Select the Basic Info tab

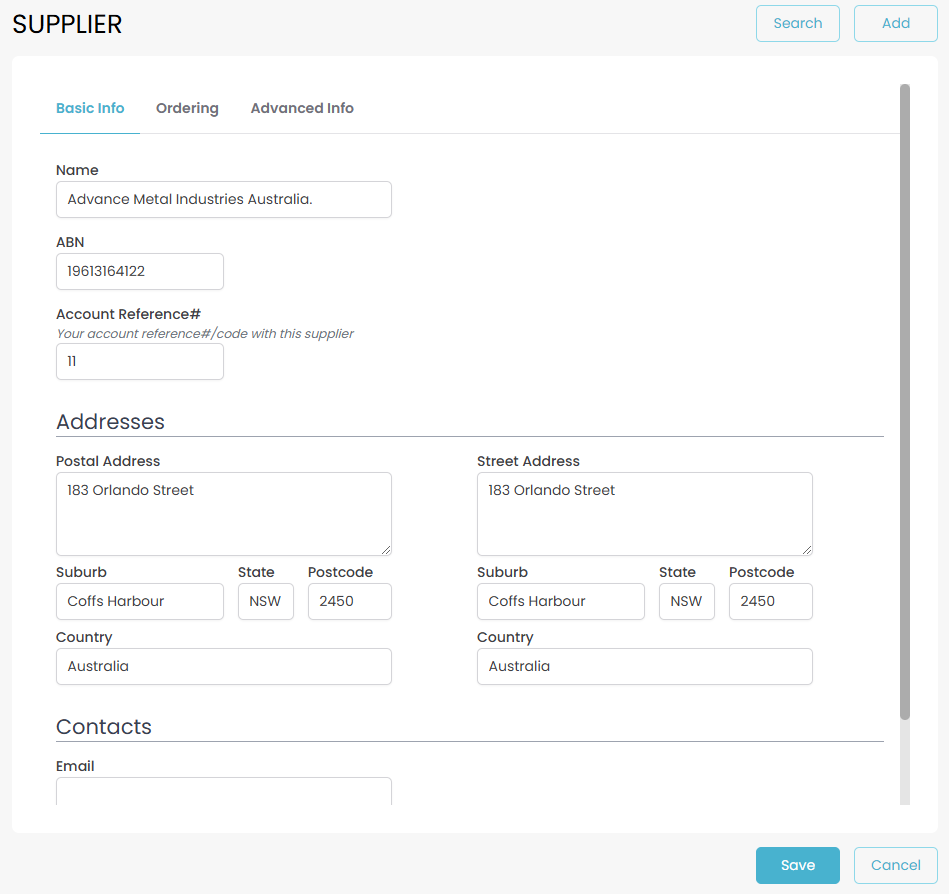[90, 108]
